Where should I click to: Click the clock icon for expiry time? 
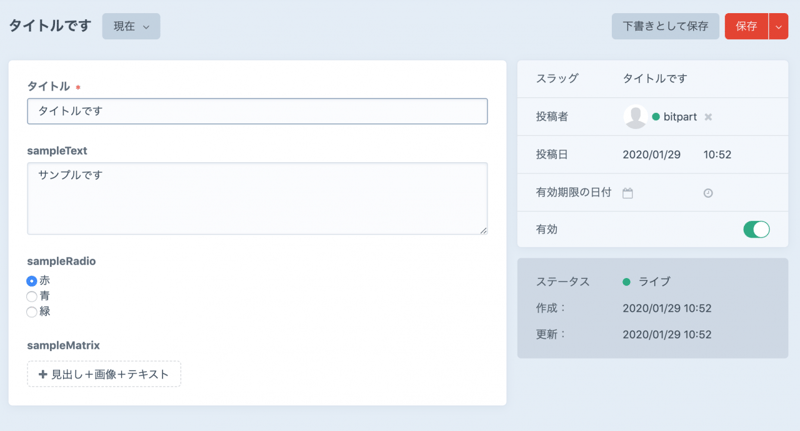click(x=708, y=193)
